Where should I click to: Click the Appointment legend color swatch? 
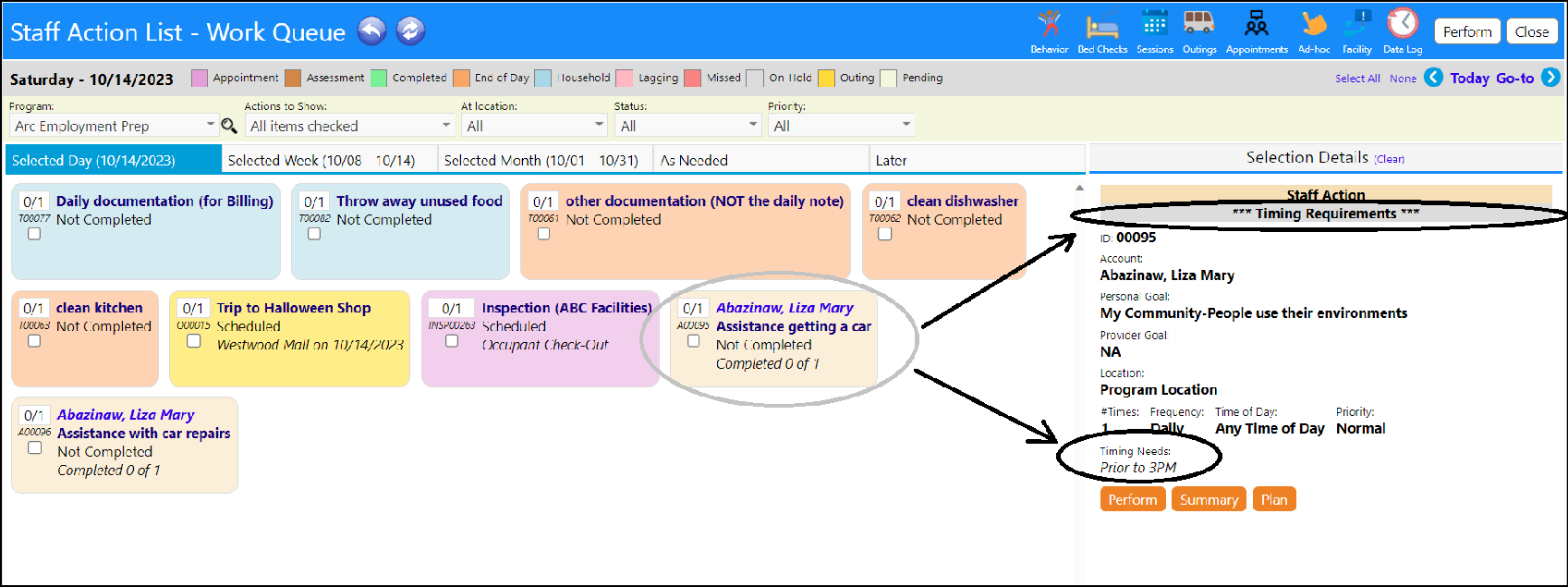click(200, 78)
